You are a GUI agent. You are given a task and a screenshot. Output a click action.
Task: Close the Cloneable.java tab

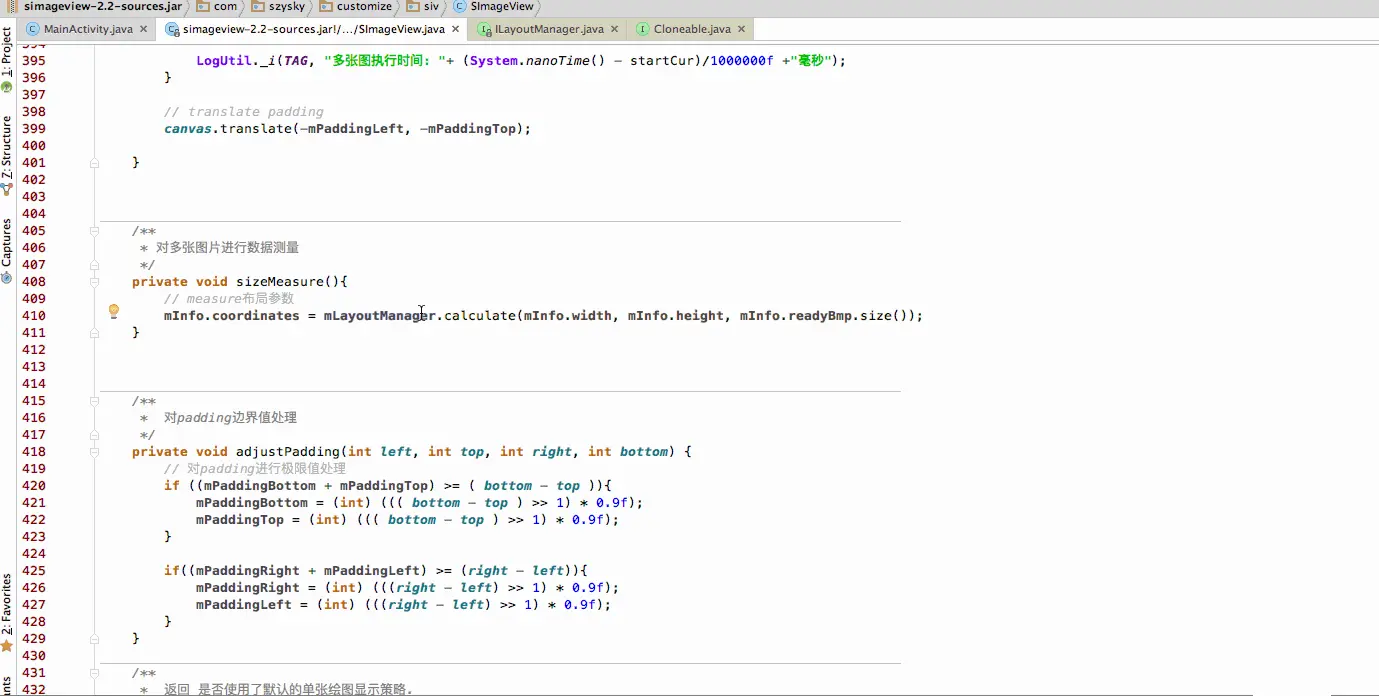click(x=741, y=29)
